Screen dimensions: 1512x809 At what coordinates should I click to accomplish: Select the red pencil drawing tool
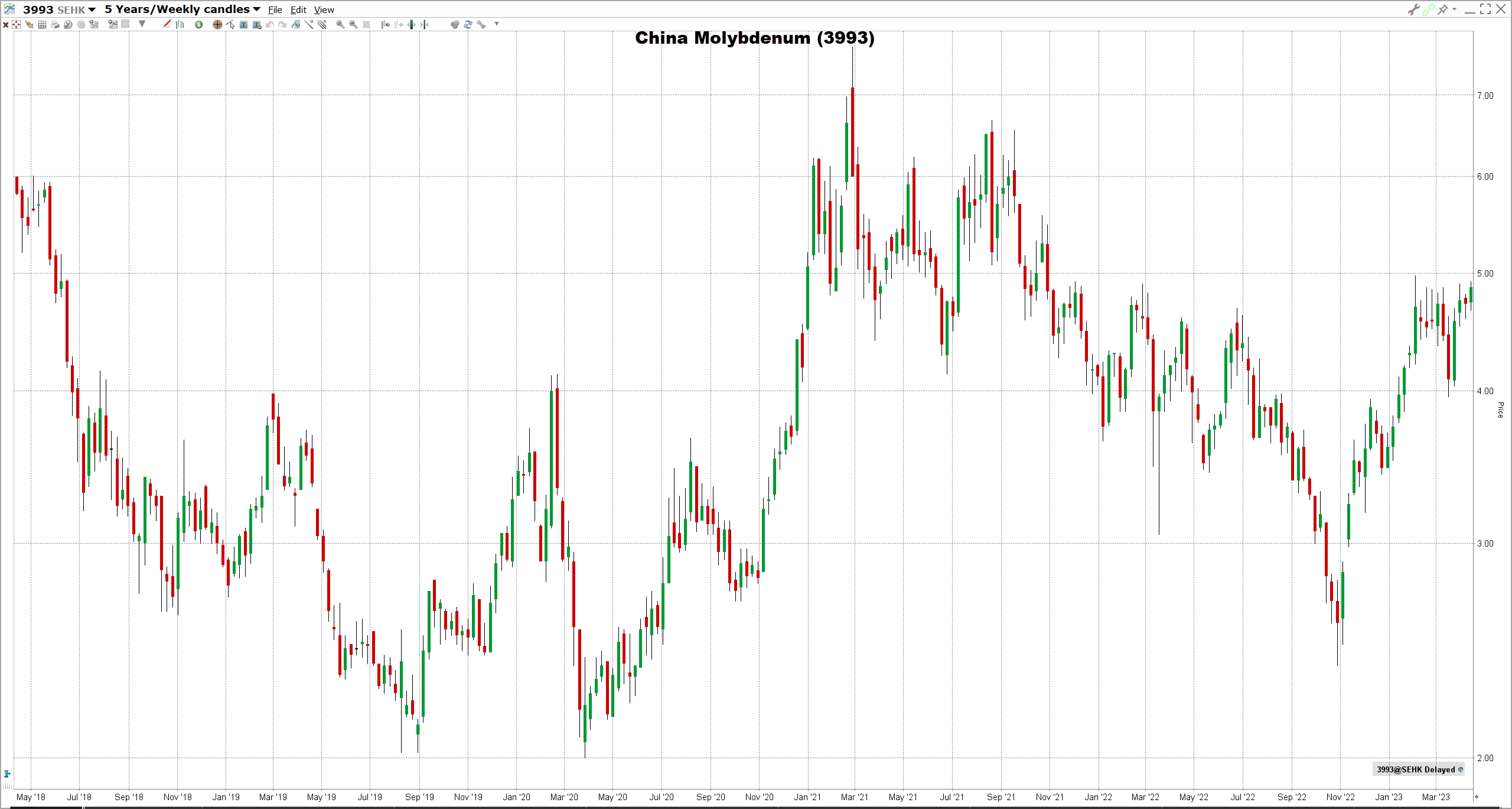tap(167, 24)
